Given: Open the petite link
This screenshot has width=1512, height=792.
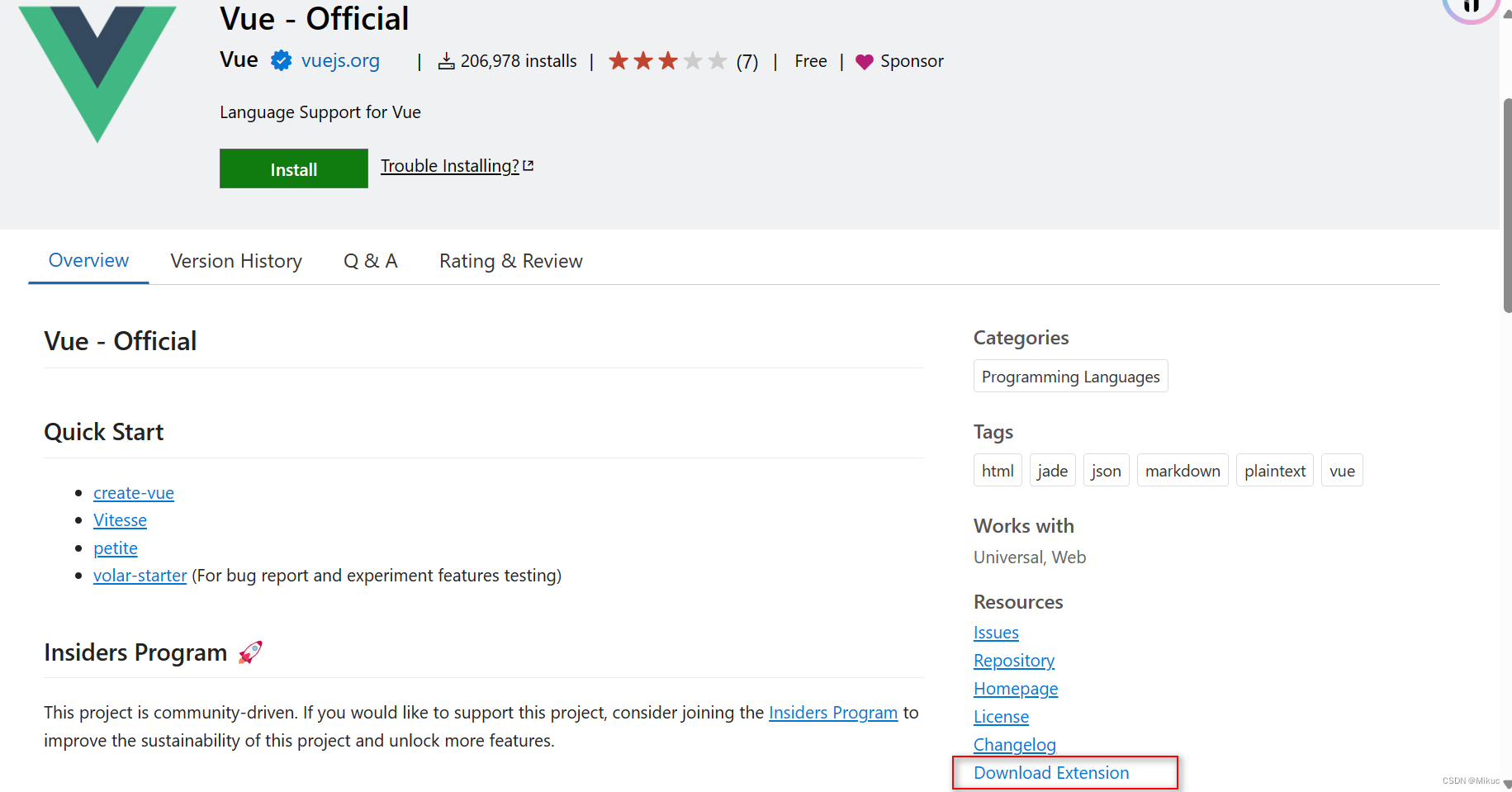Looking at the screenshot, I should pos(116,548).
